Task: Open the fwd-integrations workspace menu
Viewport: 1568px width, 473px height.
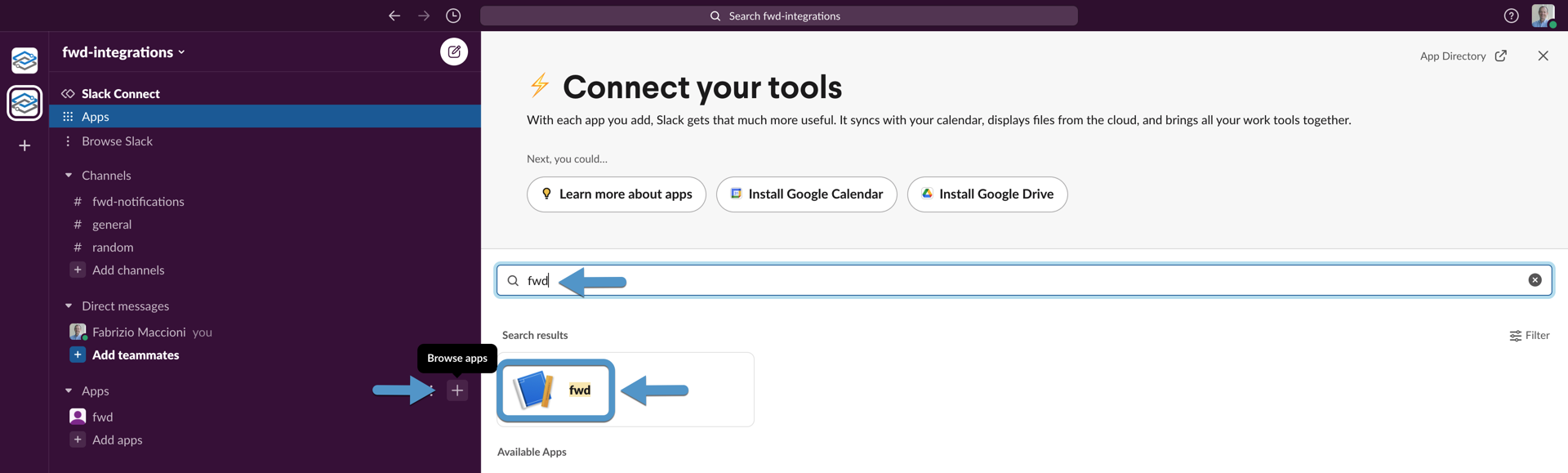Action: tap(123, 52)
